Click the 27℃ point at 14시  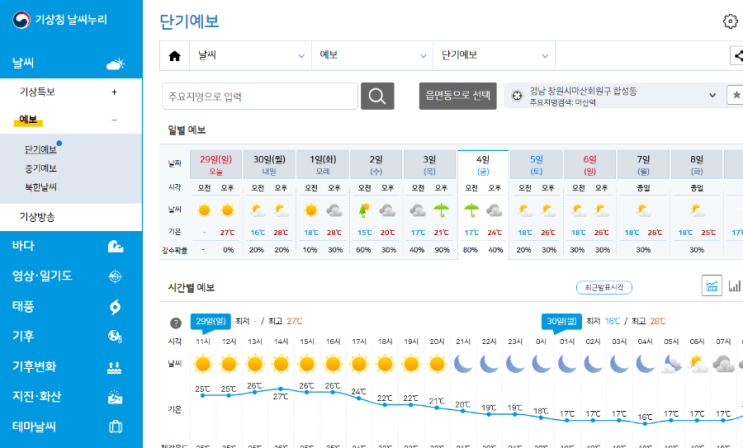tap(281, 389)
